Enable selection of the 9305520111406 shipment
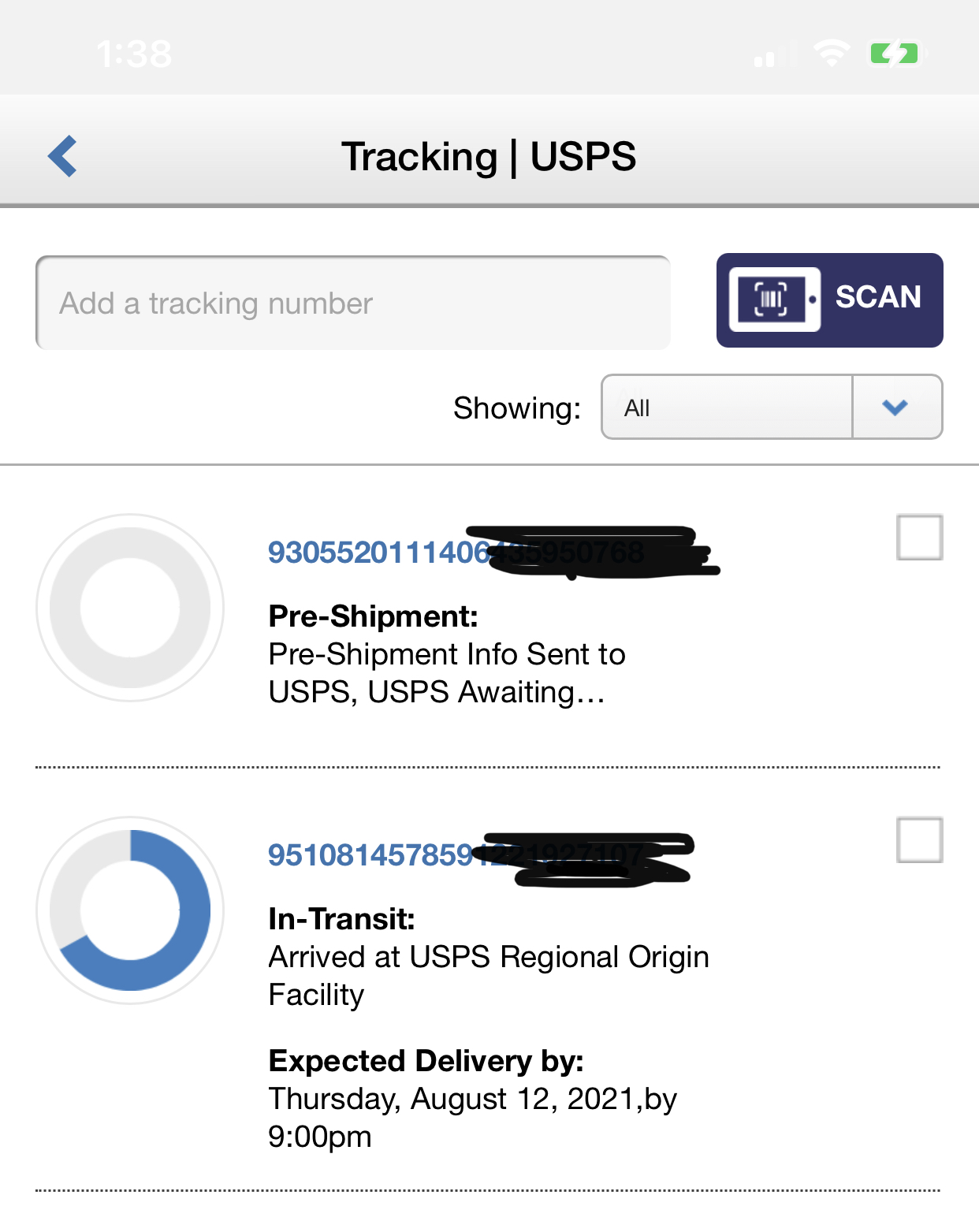 click(x=921, y=538)
